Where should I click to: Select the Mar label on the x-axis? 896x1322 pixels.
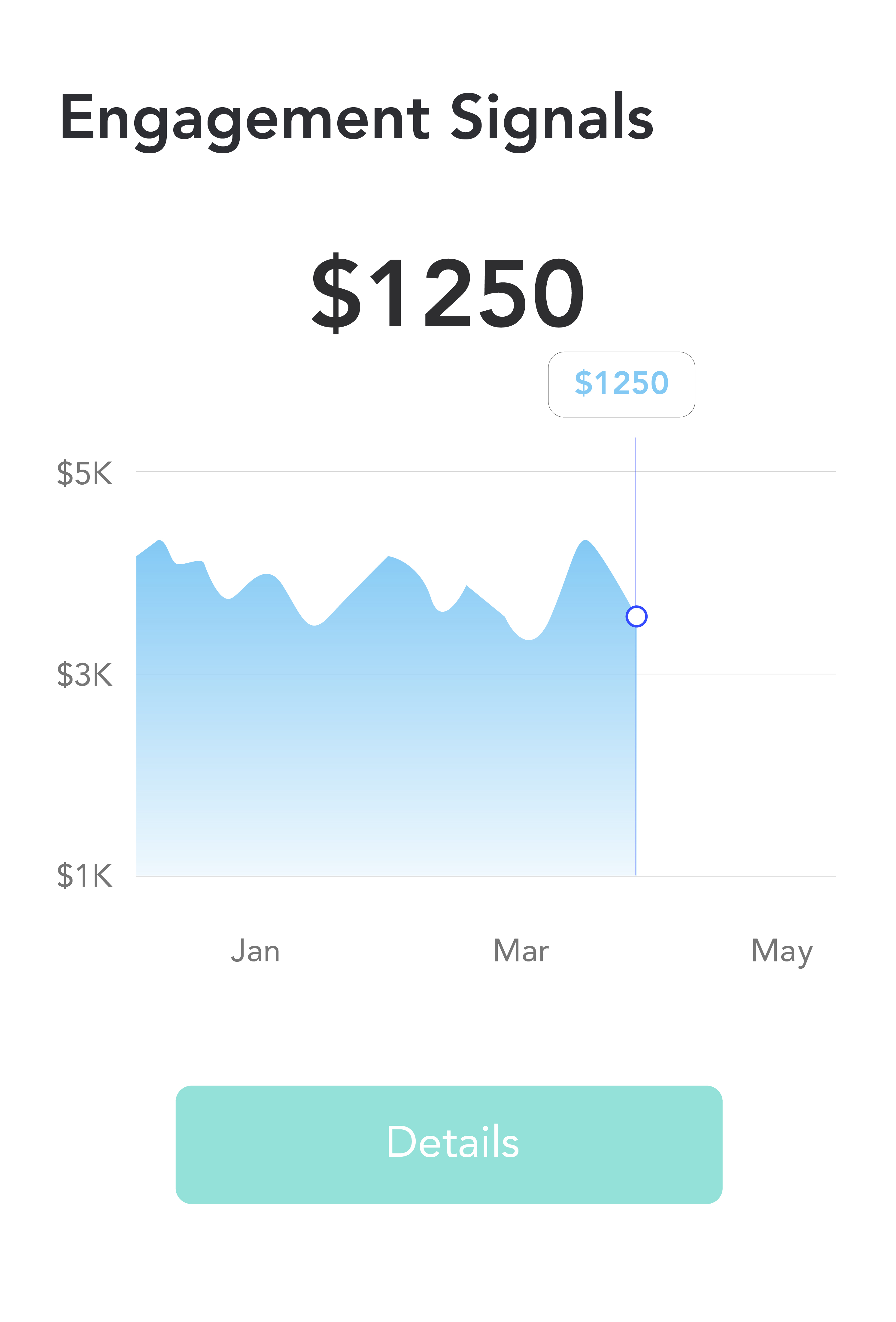[x=520, y=951]
